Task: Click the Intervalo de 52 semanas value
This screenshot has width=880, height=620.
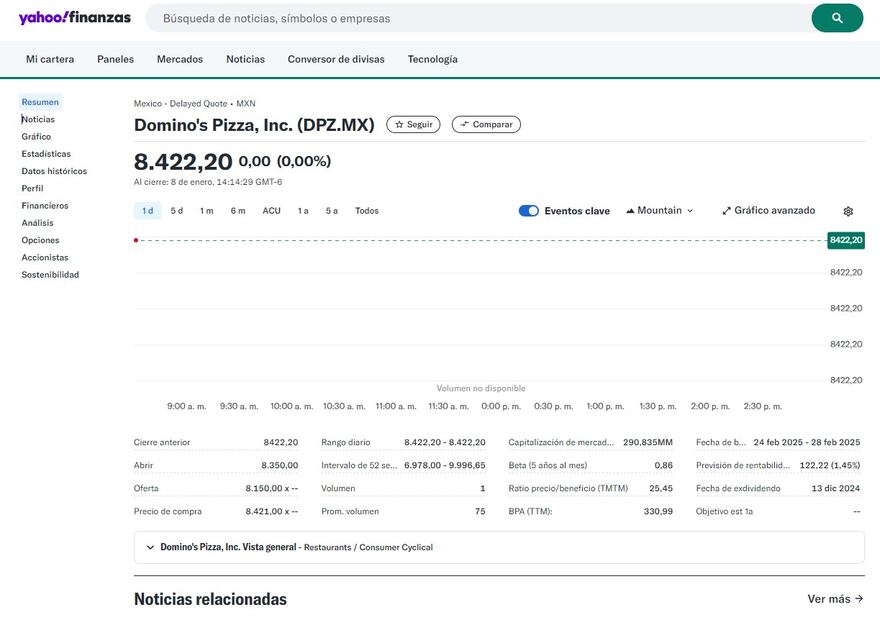Action: (445, 465)
